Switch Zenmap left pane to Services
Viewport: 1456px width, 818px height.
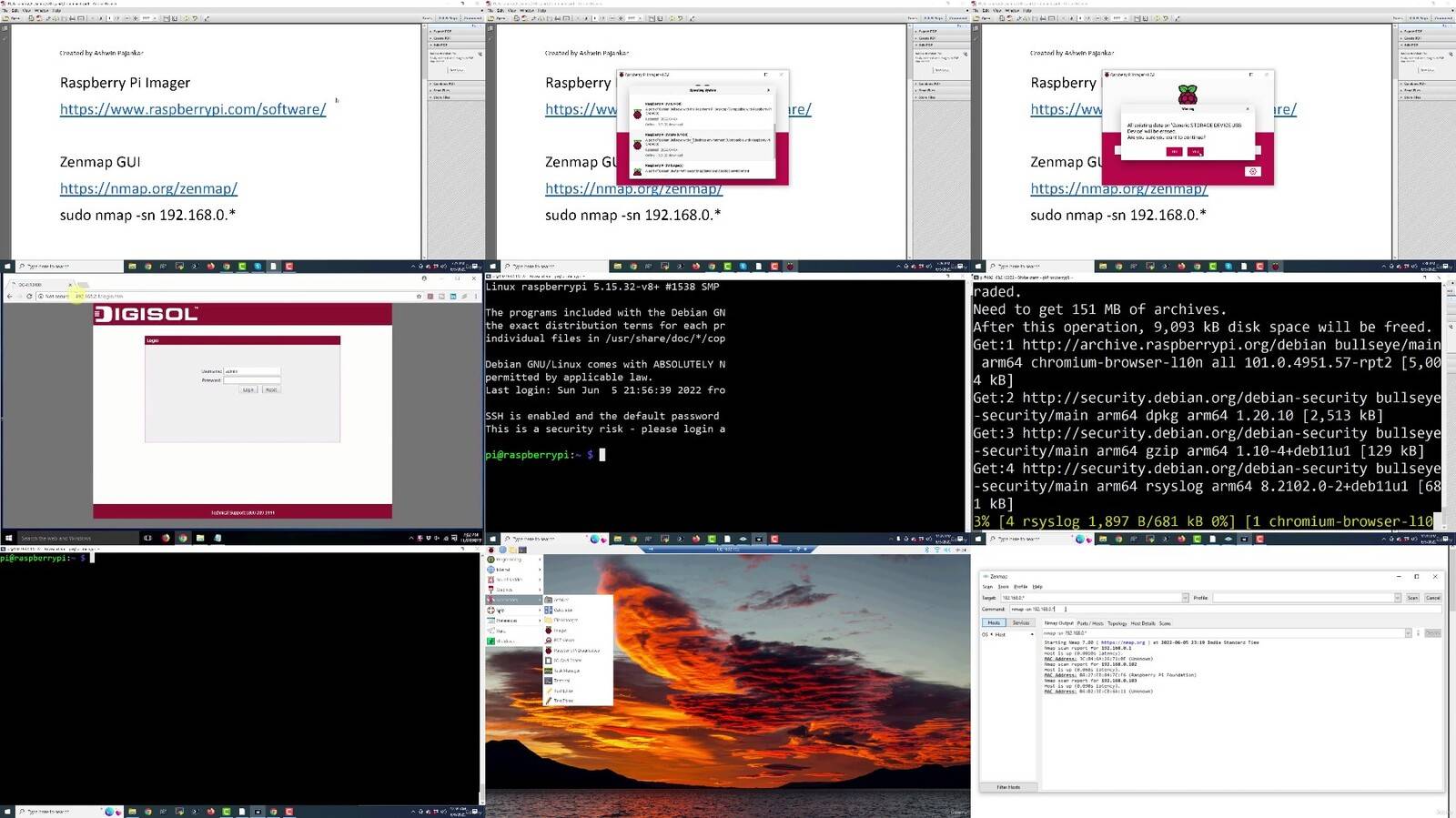(1021, 623)
